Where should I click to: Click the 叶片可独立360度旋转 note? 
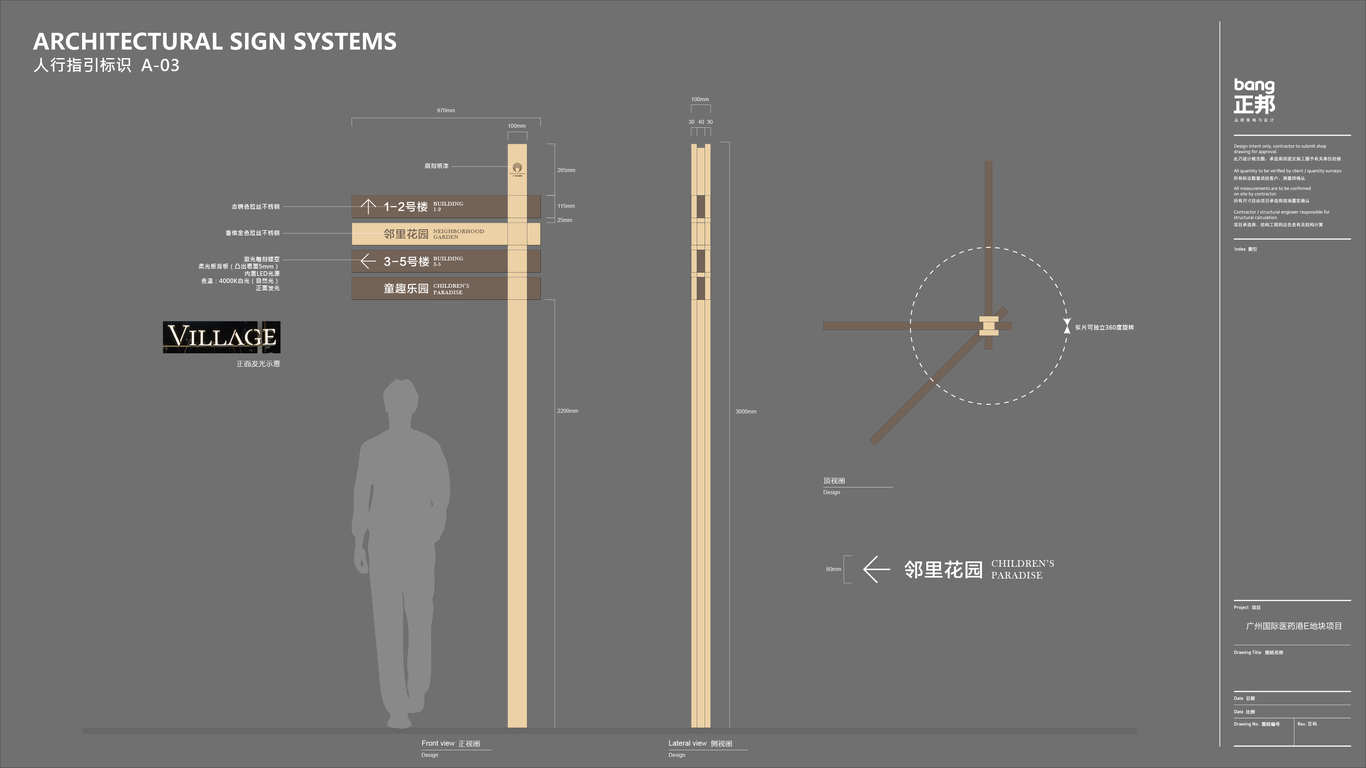click(x=1104, y=327)
